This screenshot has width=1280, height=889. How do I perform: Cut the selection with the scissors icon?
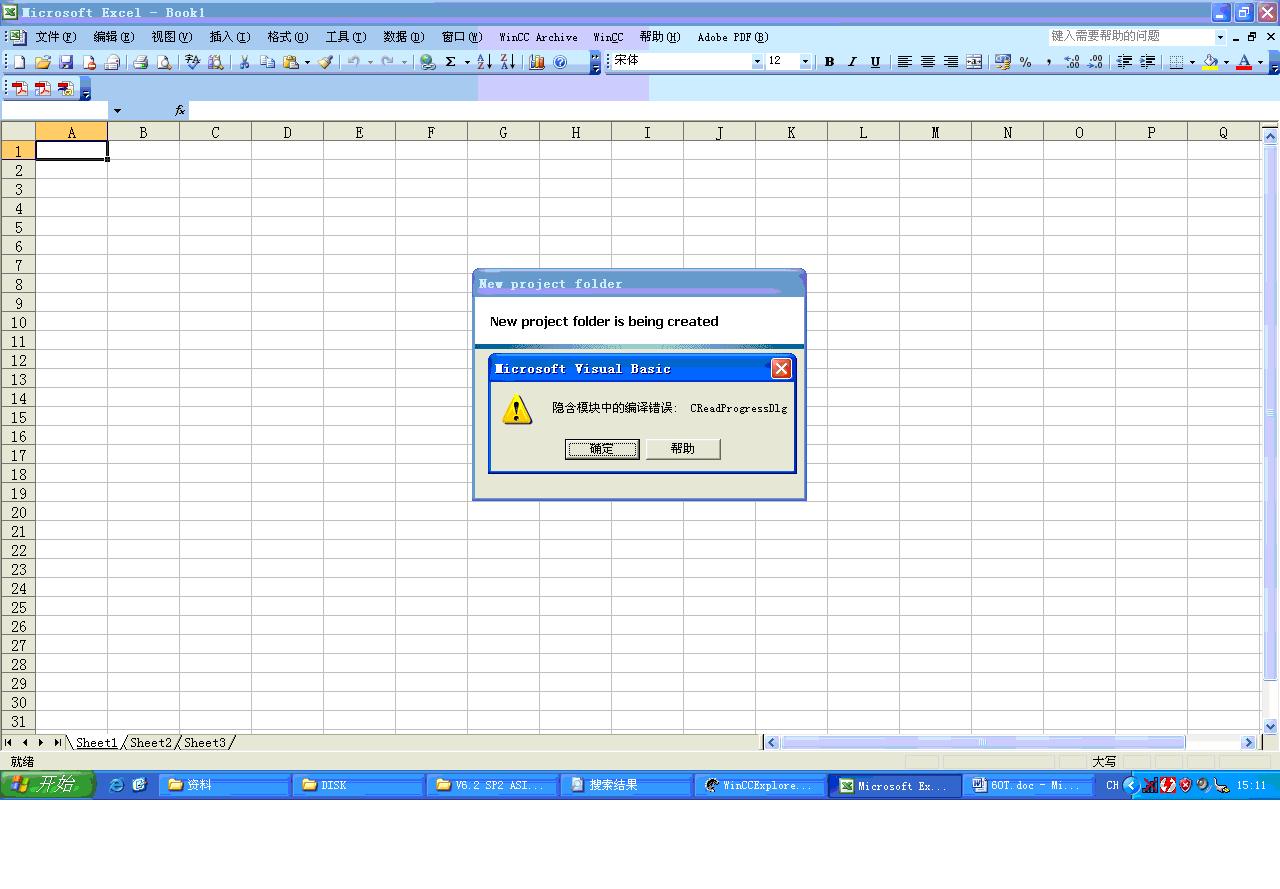coord(244,62)
